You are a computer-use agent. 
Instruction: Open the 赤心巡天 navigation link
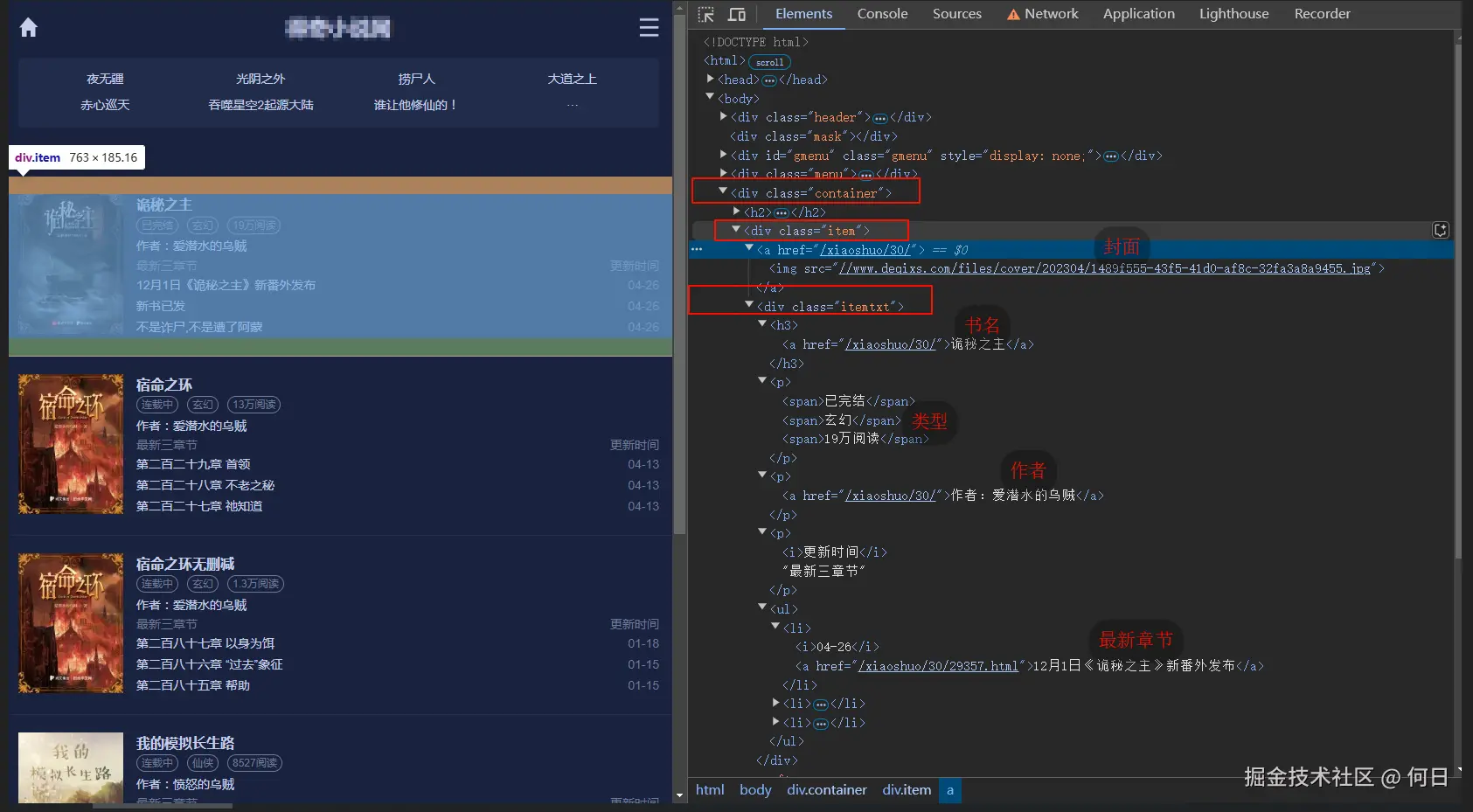coord(105,105)
